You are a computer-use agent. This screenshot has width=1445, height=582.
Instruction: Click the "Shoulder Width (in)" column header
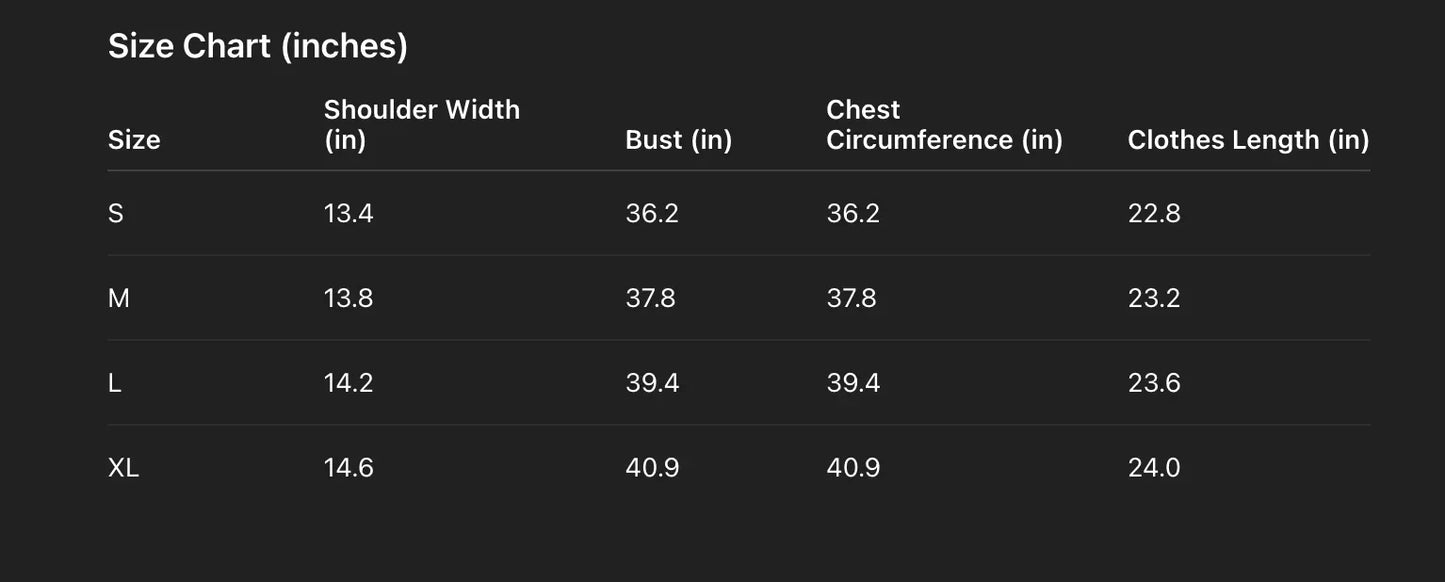pyautogui.click(x=421, y=124)
